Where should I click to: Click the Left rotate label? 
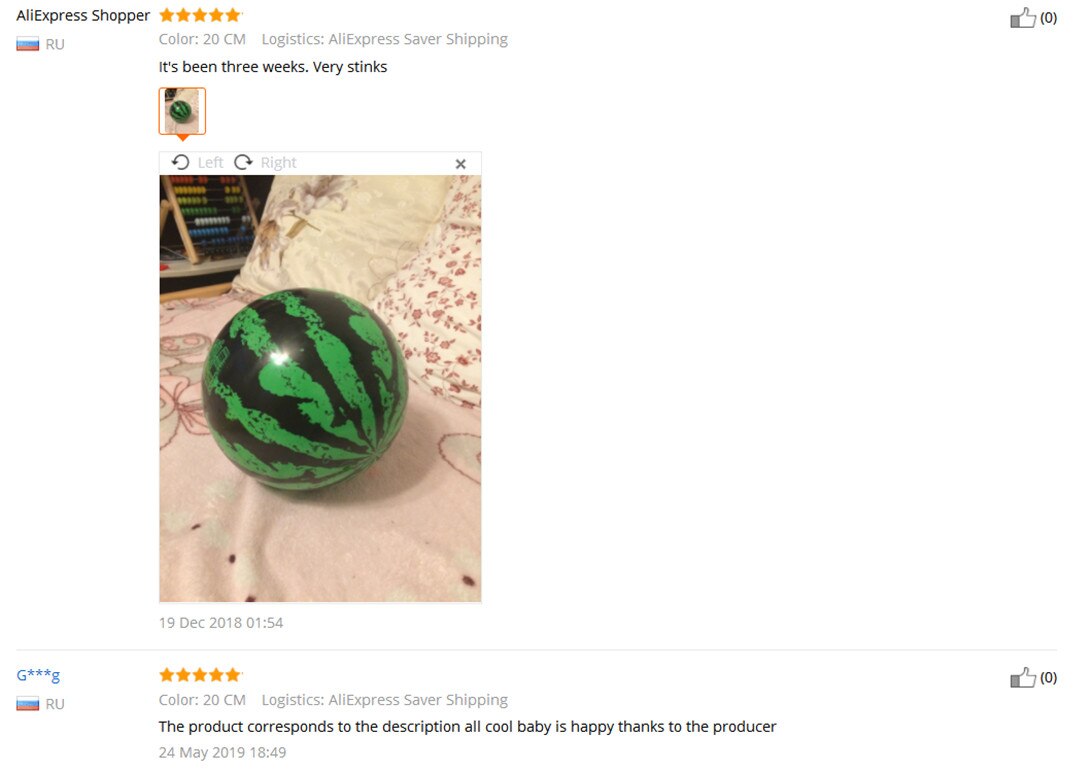(x=210, y=162)
